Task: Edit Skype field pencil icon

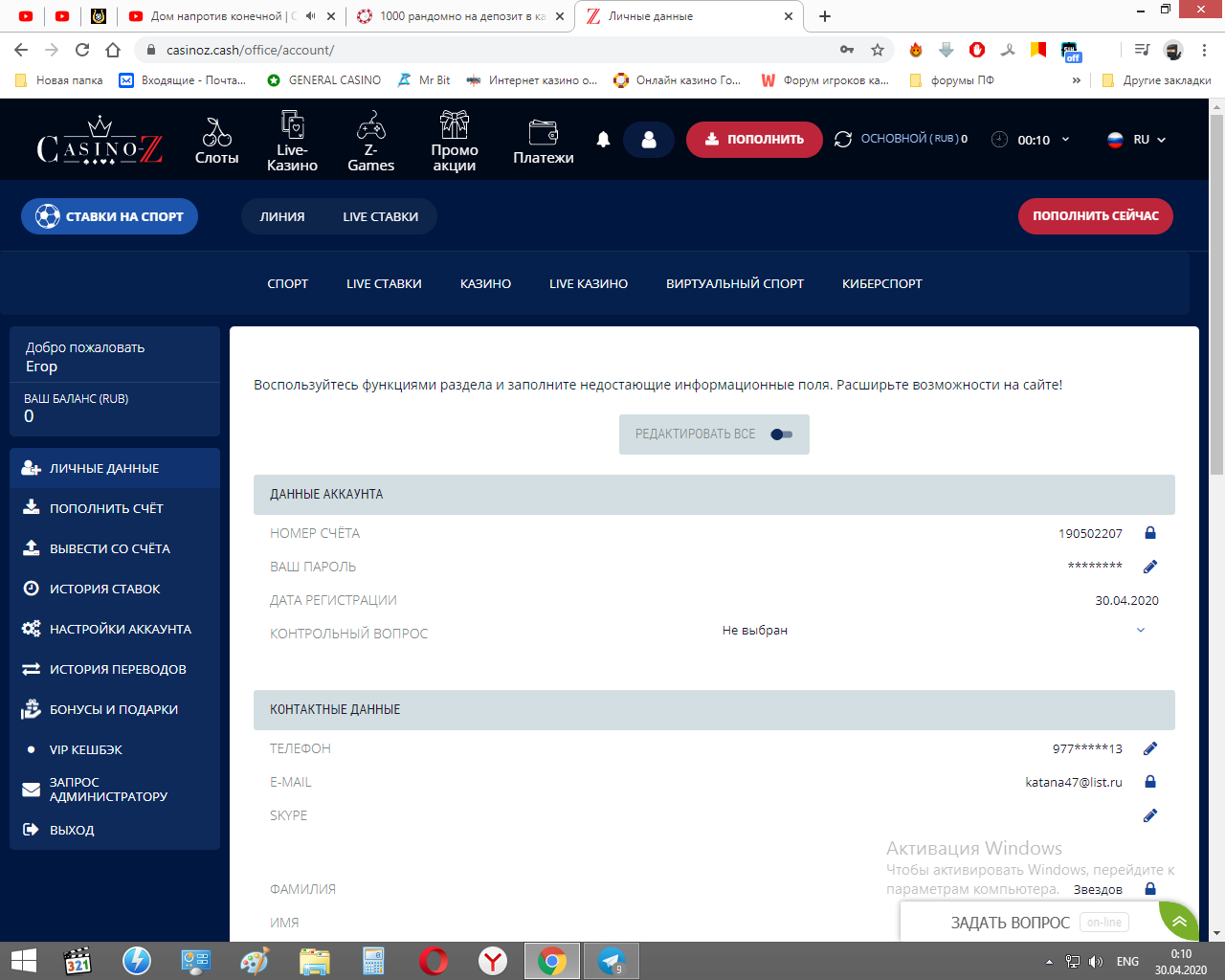Action: click(x=1150, y=815)
